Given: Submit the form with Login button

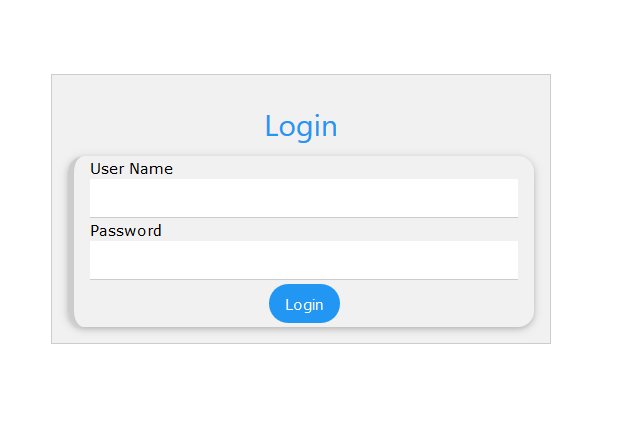Looking at the screenshot, I should (x=304, y=304).
